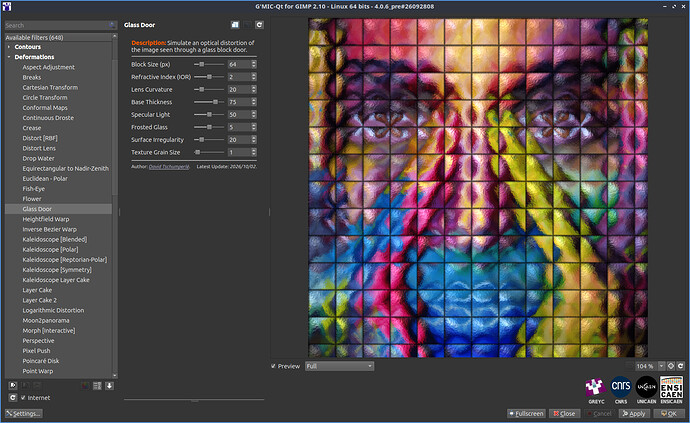The width and height of the screenshot is (690, 423).
Task: Click the copy-to-clipboard icon beside the Glass Door title
Action: tap(235, 25)
